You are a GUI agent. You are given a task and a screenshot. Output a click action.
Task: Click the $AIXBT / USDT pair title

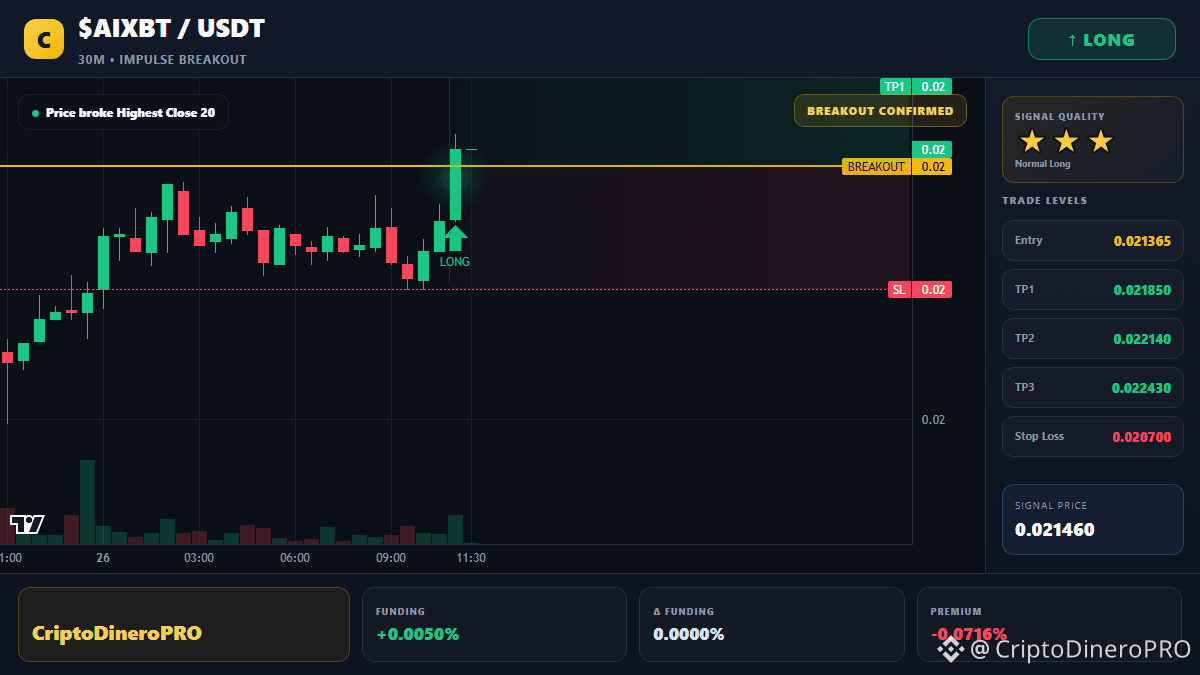point(172,29)
